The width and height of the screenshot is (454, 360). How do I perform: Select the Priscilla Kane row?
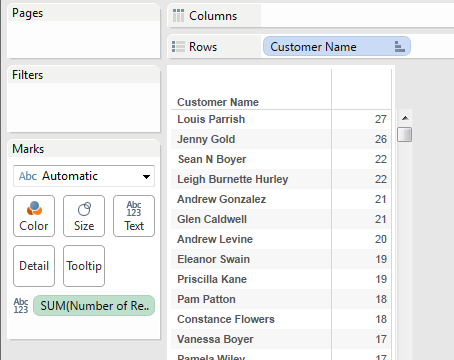281,279
